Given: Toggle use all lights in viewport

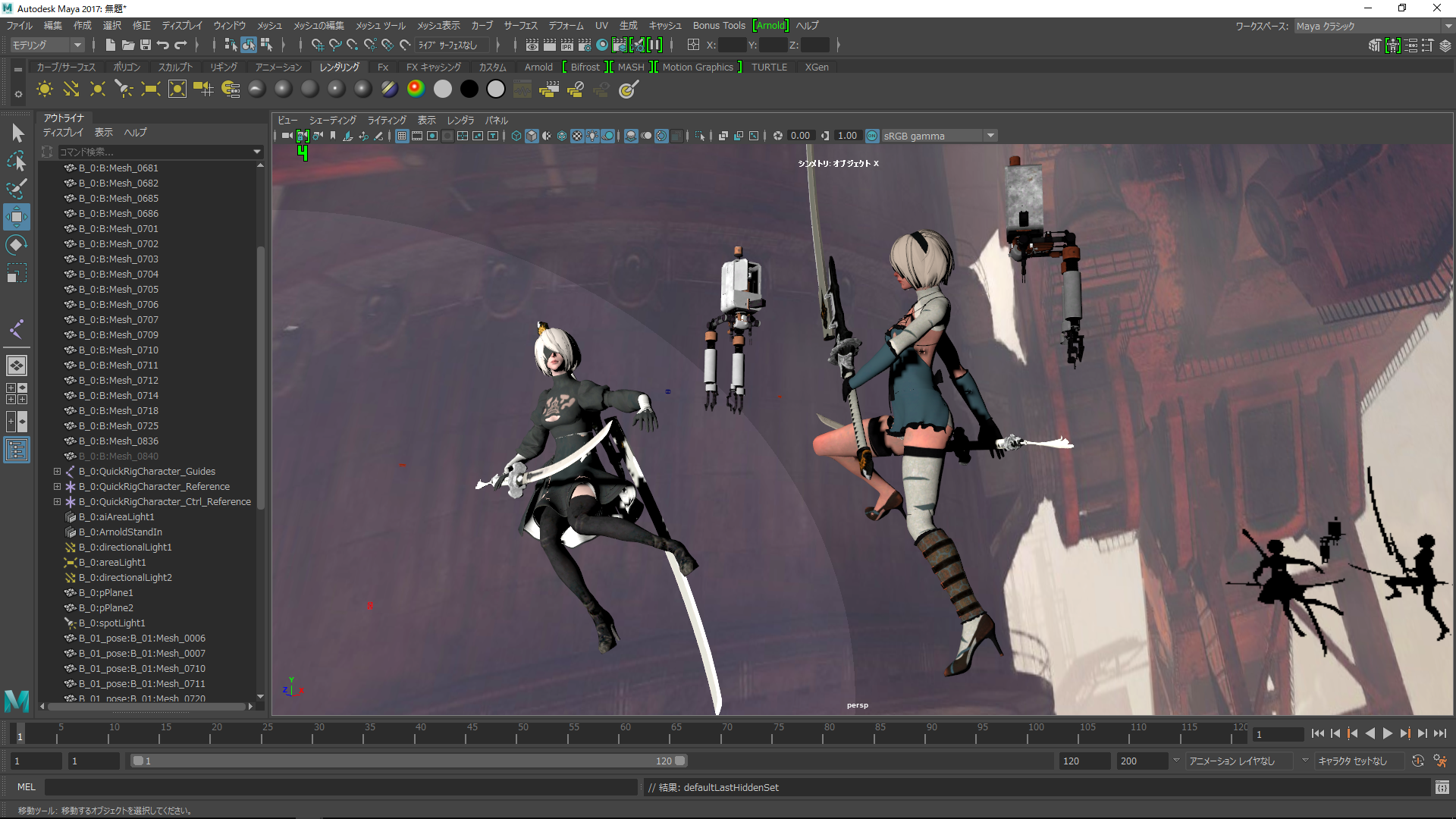Looking at the screenshot, I should pos(592,136).
